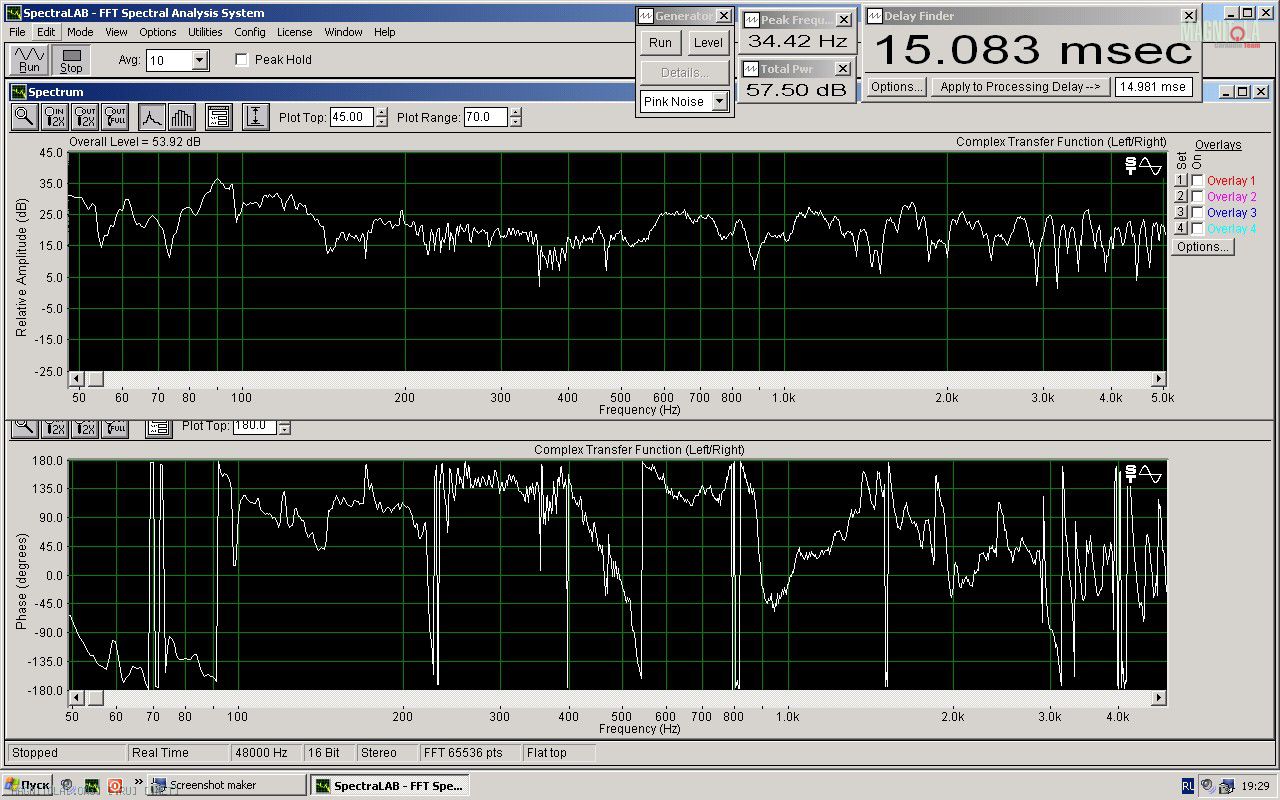Set Overlay 2 with its number button
This screenshot has height=800, width=1280.
pyautogui.click(x=1180, y=197)
